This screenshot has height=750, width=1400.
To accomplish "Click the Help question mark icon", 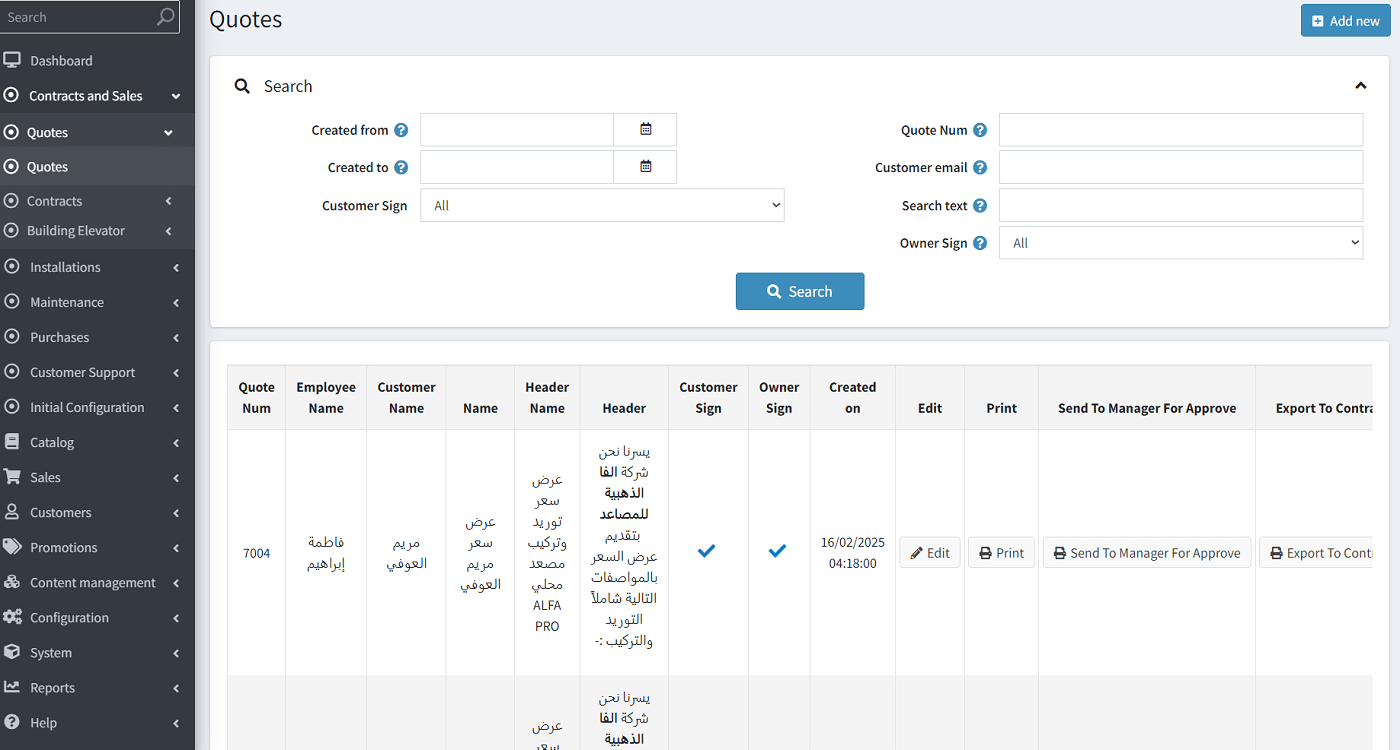I will tap(12, 722).
